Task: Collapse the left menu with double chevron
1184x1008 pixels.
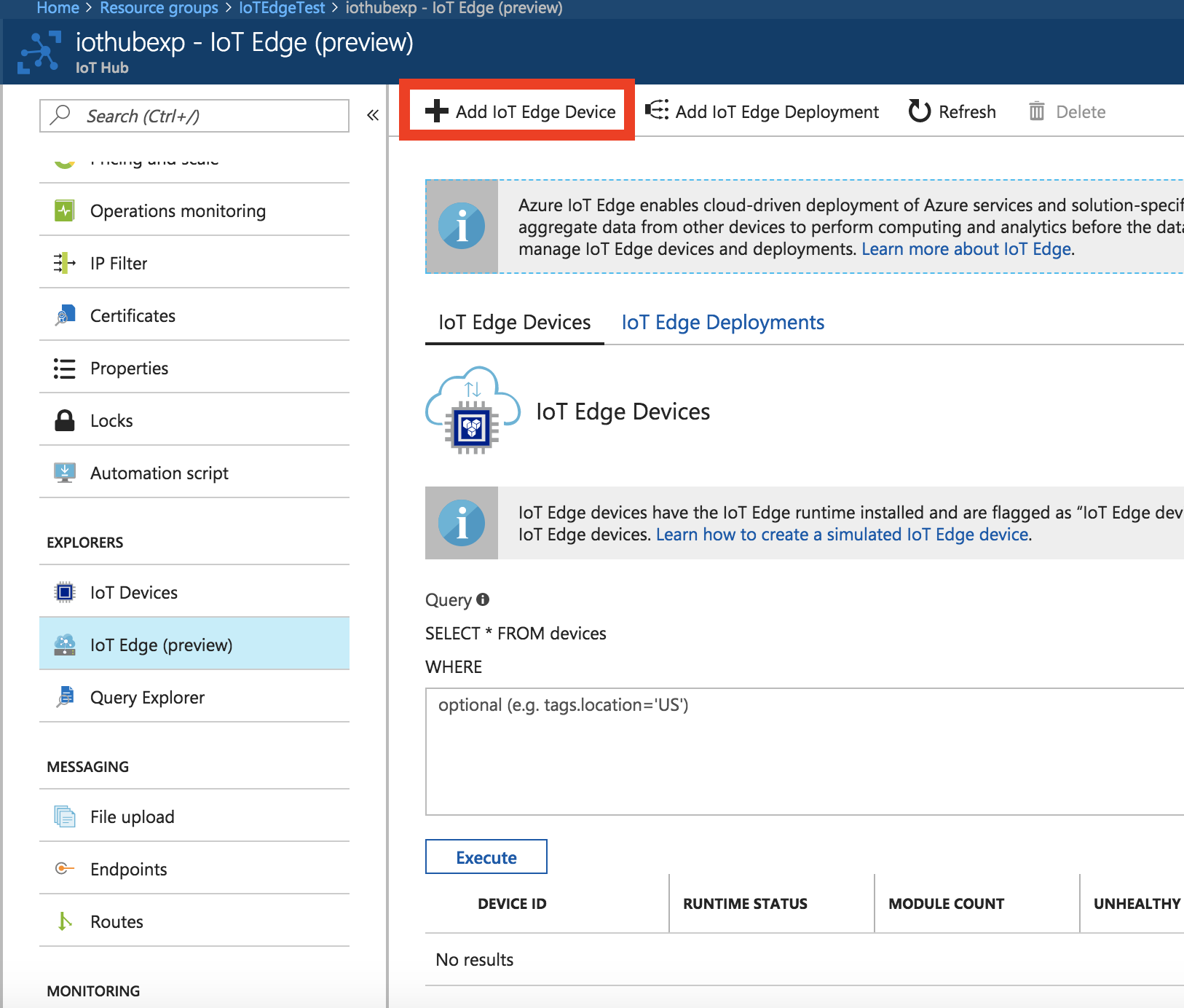Action: 373,115
